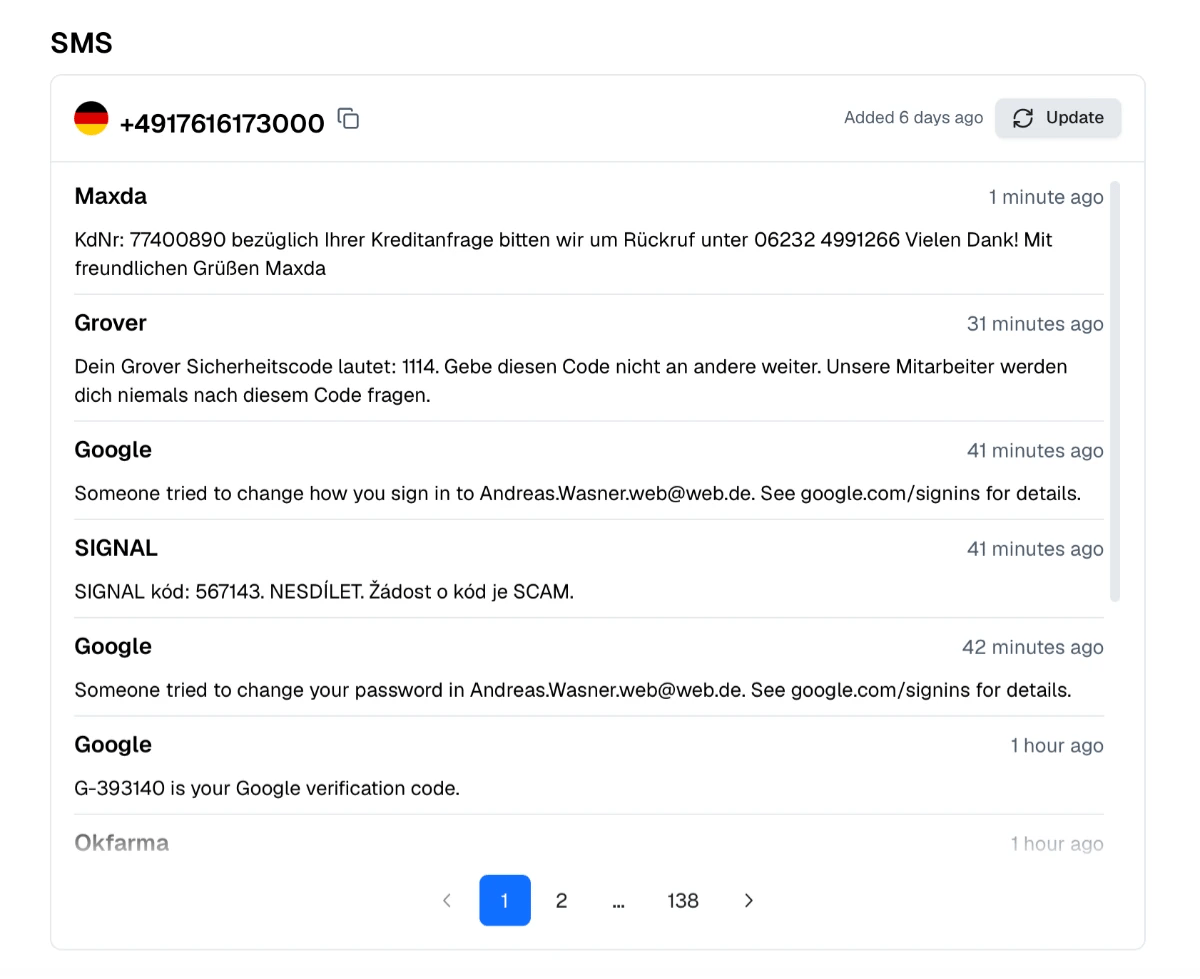Click the Google sender with the verification code

(x=113, y=745)
